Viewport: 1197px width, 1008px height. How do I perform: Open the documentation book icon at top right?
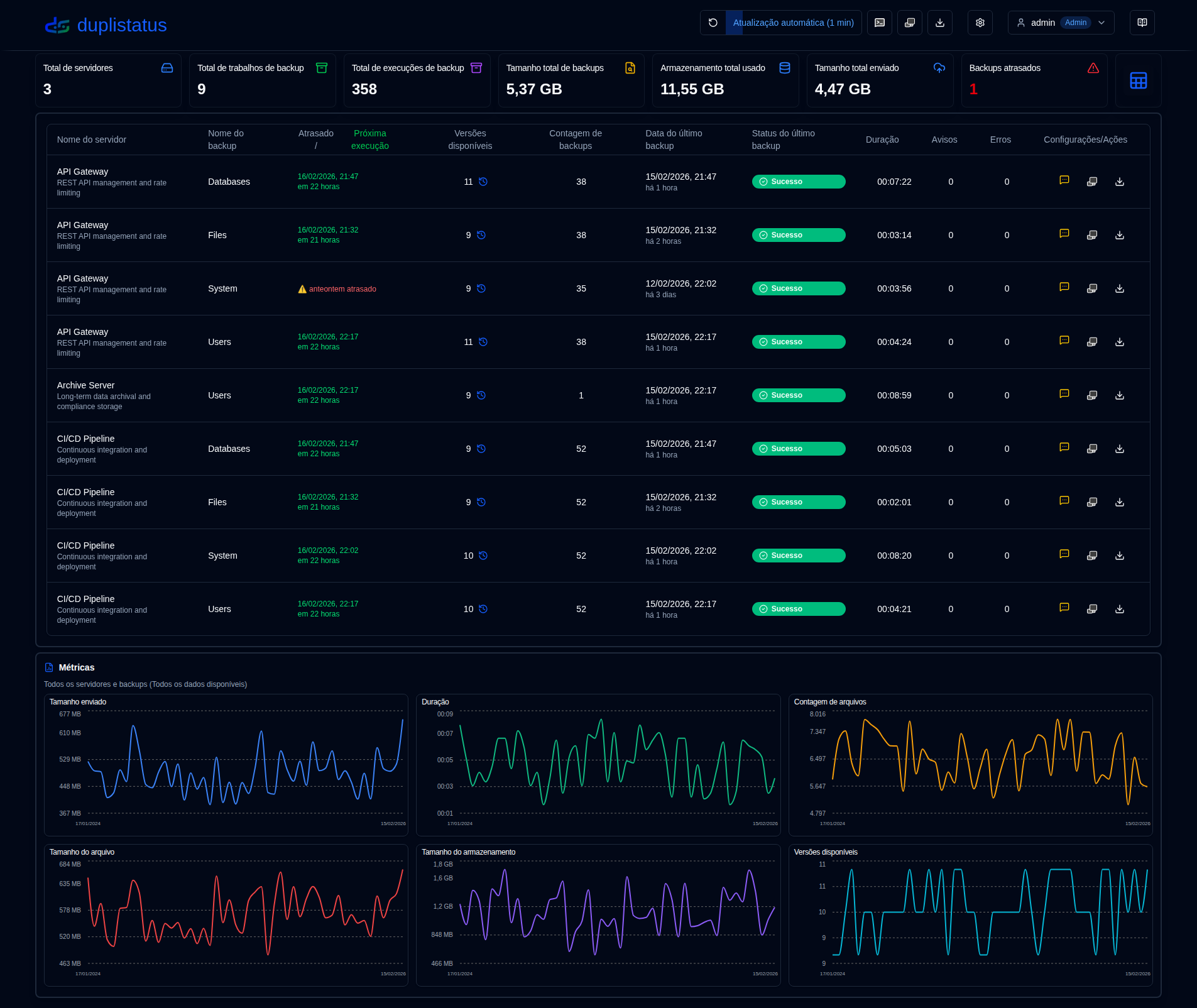[1142, 23]
